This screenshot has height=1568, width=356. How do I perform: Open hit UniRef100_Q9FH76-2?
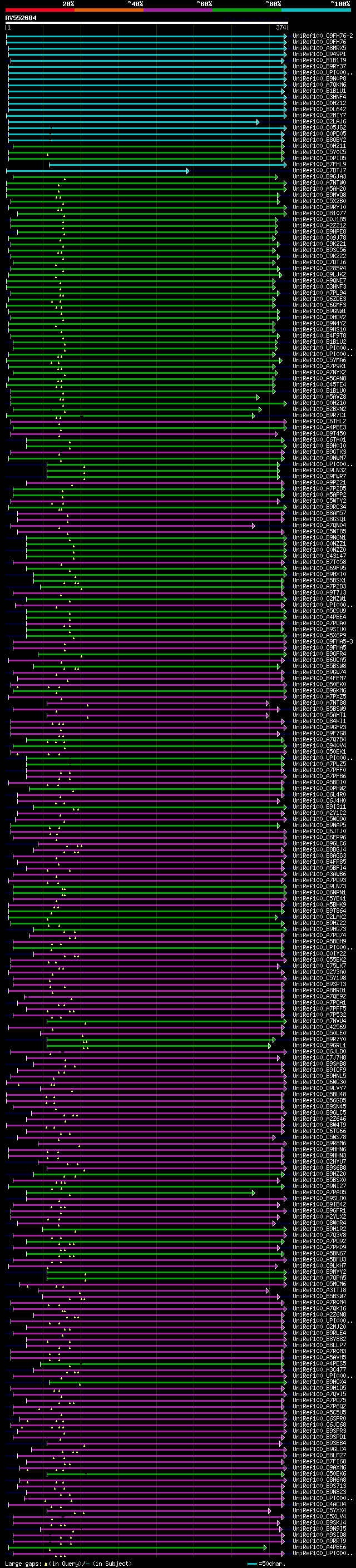click(323, 37)
